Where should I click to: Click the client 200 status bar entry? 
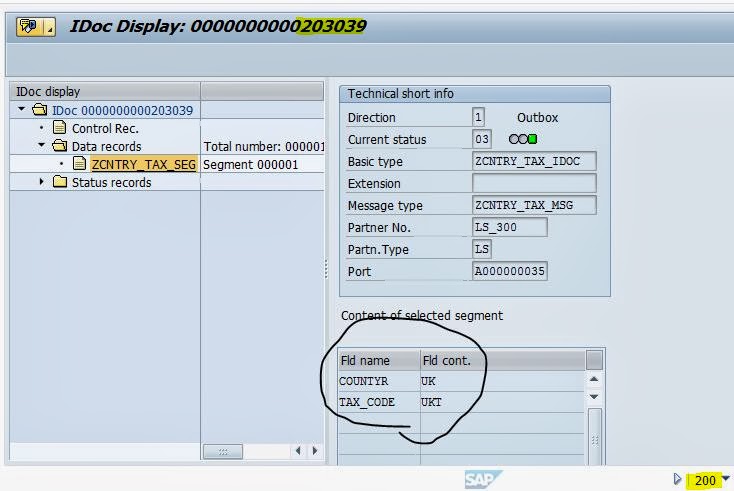(x=705, y=480)
